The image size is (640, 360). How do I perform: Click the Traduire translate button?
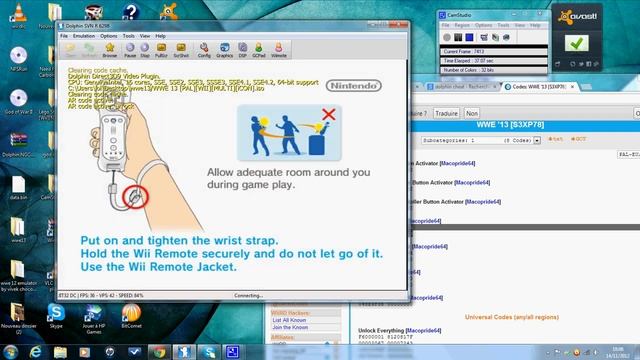[446, 113]
